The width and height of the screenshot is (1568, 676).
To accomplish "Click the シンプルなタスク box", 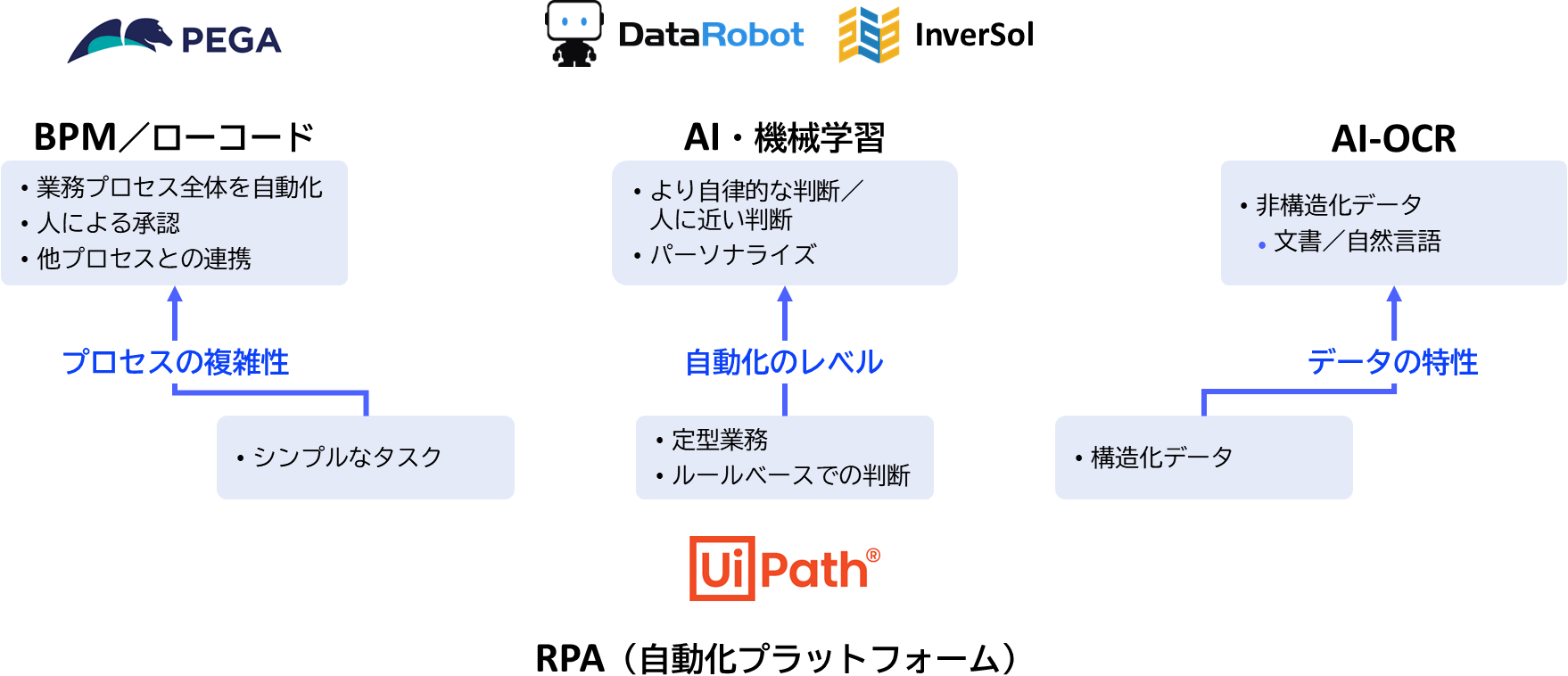I will (365, 457).
